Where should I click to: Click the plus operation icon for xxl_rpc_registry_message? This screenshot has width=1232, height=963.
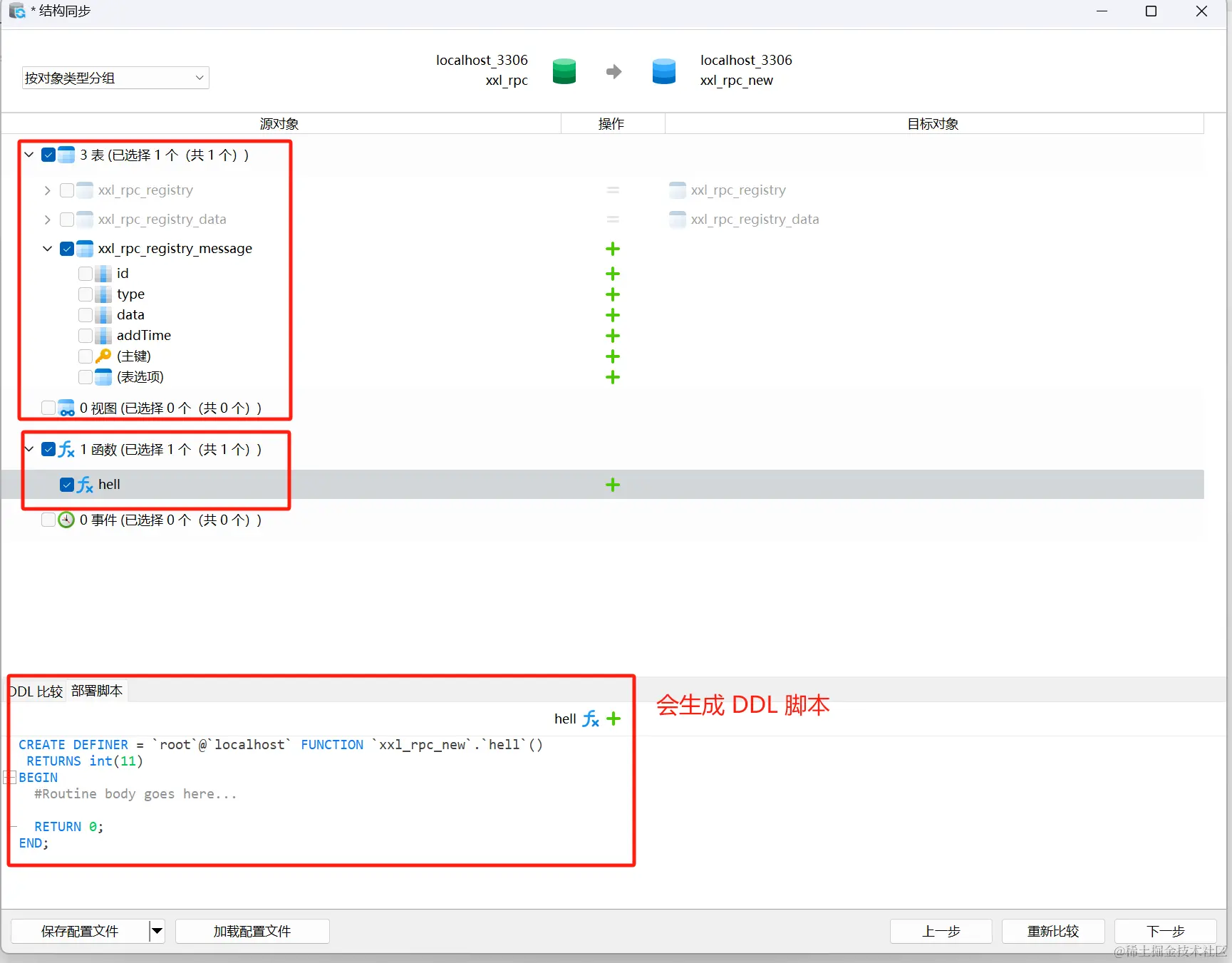click(612, 249)
